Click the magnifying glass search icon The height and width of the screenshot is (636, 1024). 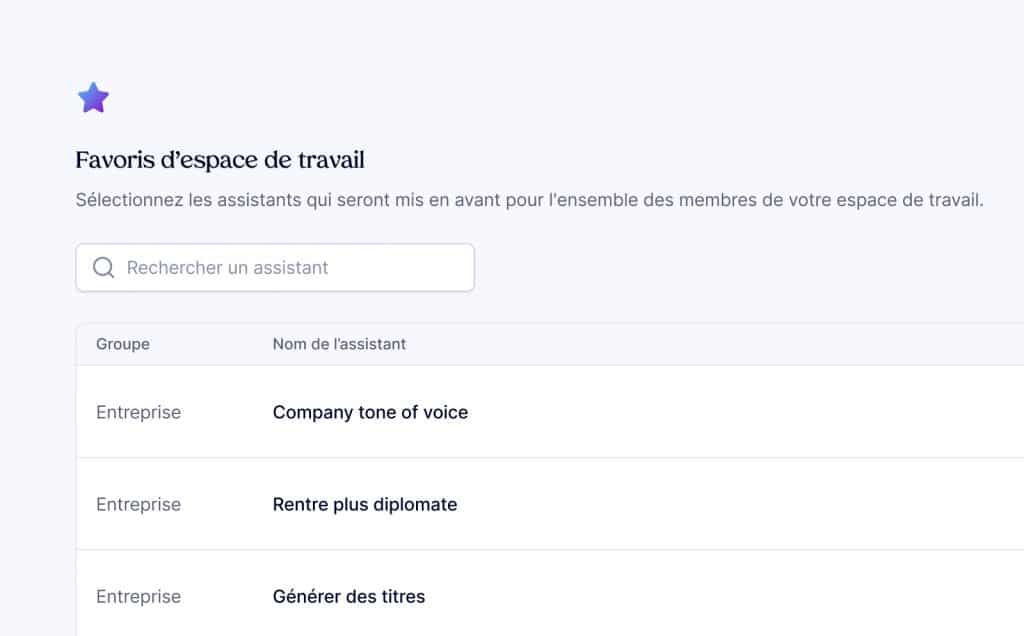click(x=103, y=268)
